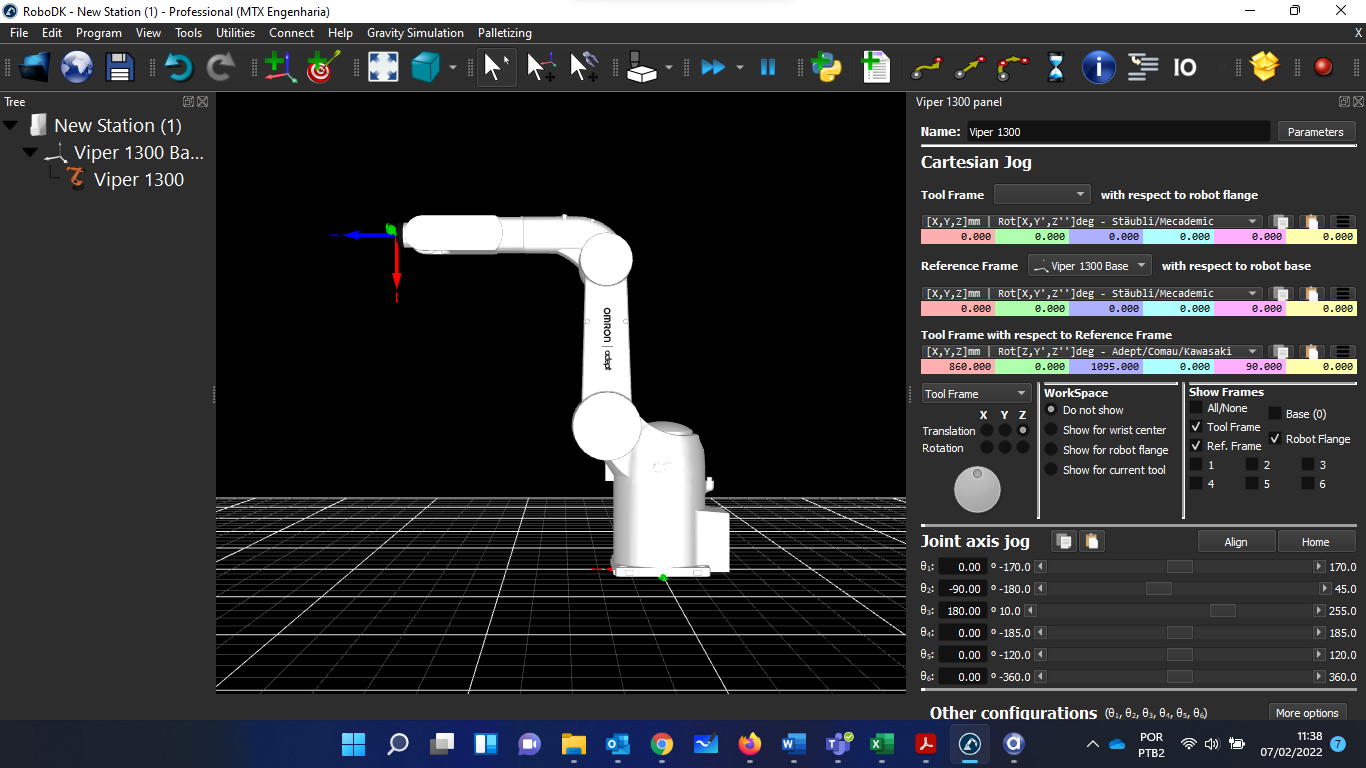Open the Gravity Simulation menu
The width and height of the screenshot is (1366, 768).
tap(415, 33)
